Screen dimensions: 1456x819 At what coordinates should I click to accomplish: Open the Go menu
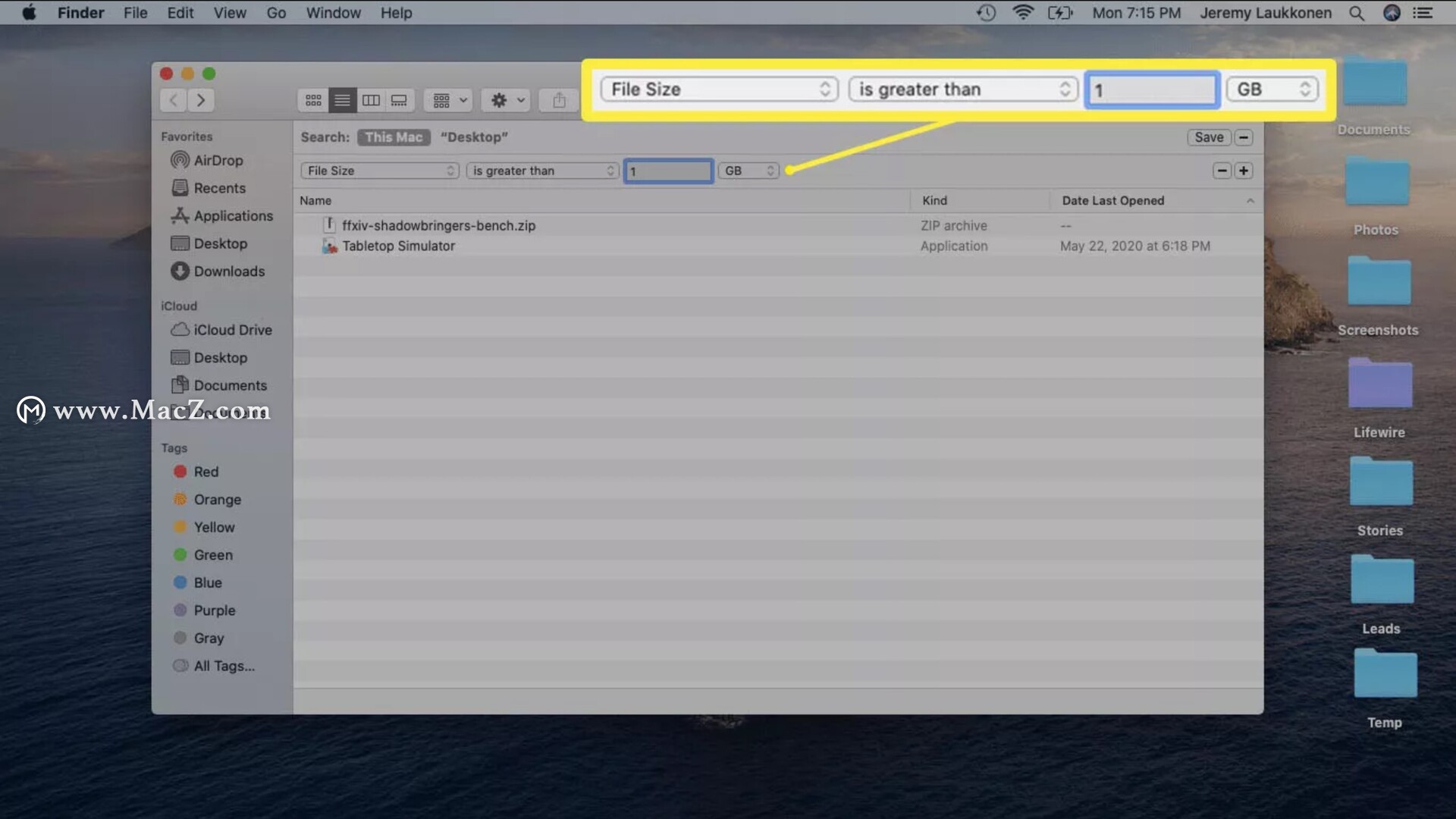click(276, 13)
